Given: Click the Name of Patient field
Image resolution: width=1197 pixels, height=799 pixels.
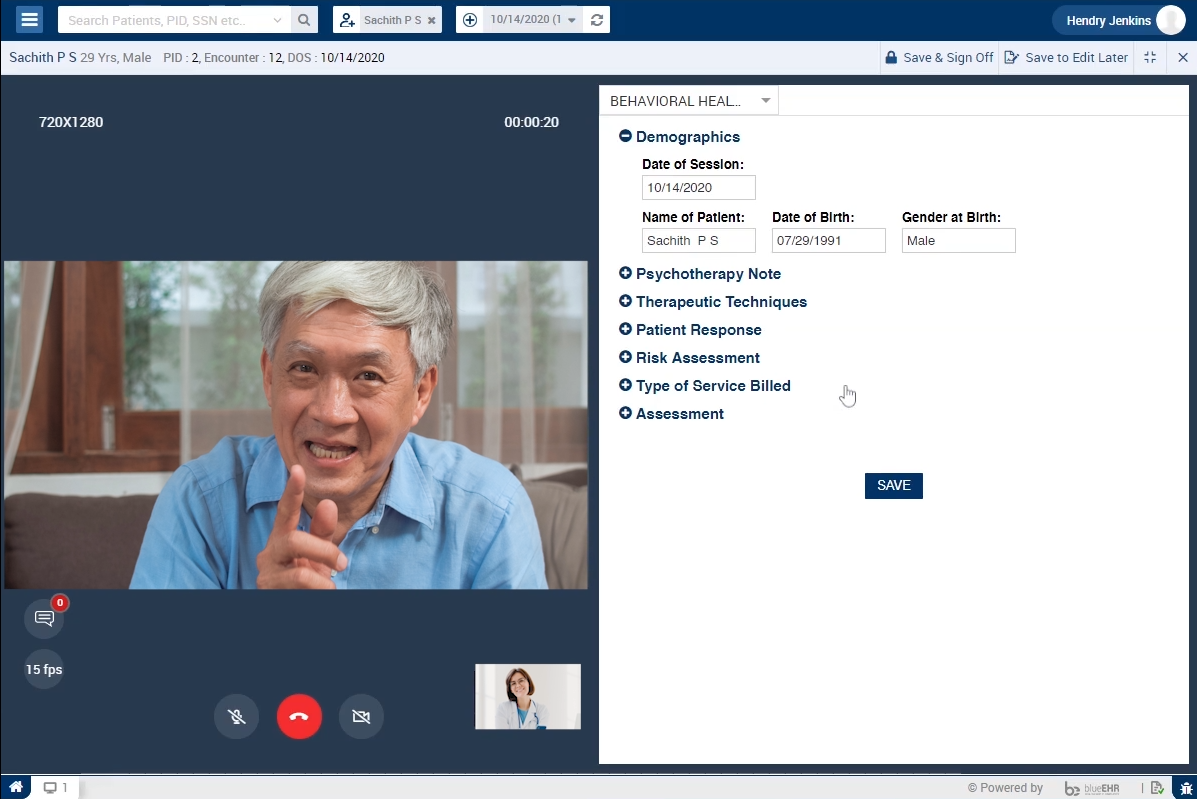Looking at the screenshot, I should point(699,240).
